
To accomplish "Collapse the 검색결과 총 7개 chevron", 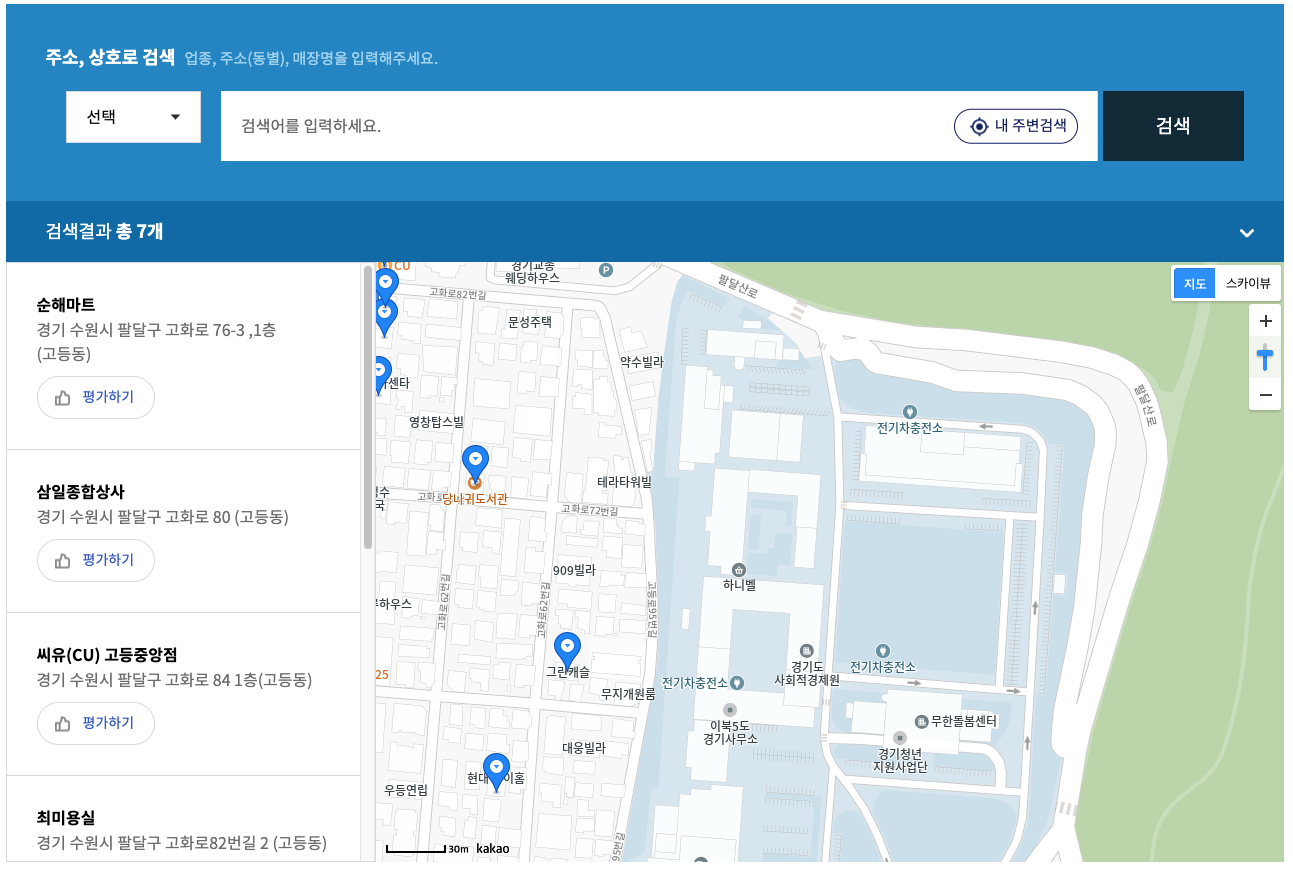I will click(x=1246, y=232).
